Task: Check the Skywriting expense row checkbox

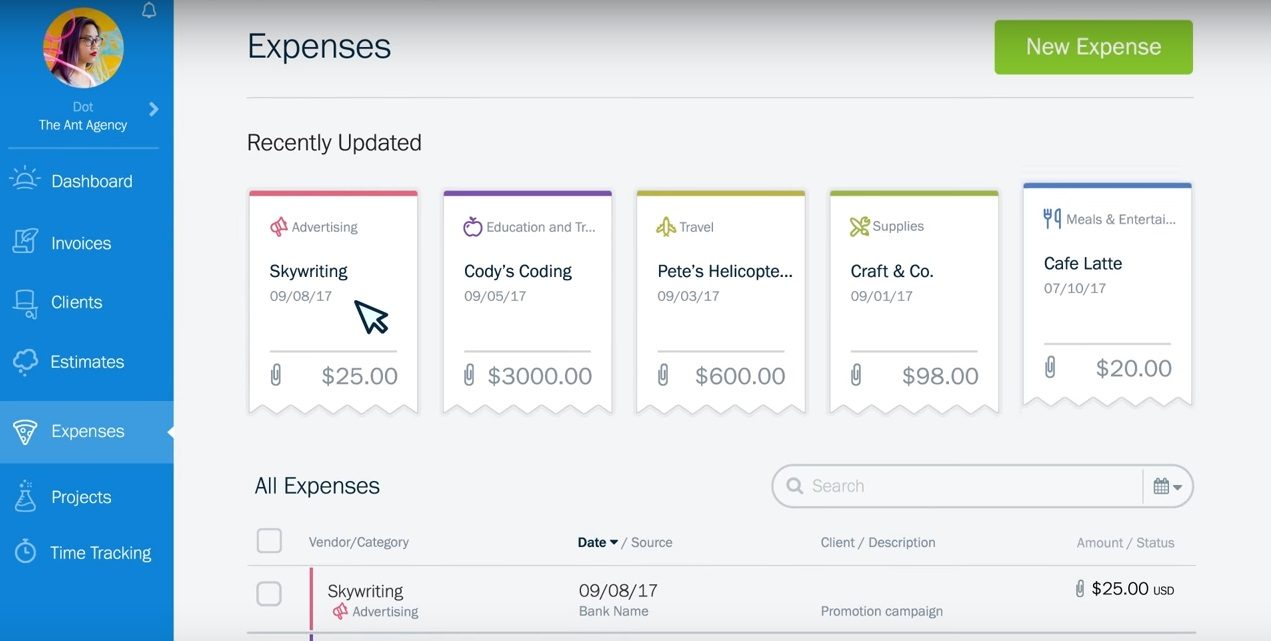Action: [269, 593]
